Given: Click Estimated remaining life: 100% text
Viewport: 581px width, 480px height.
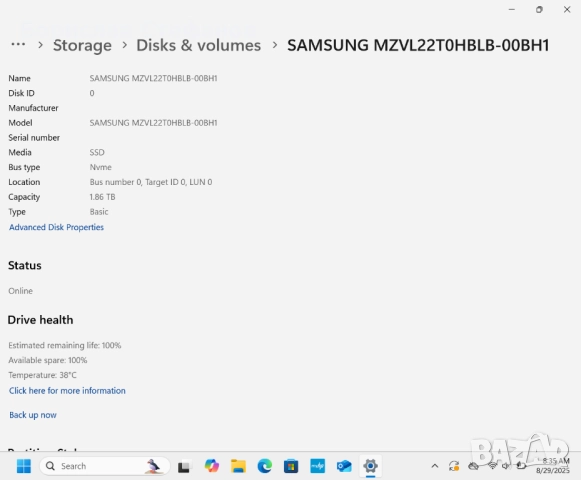Looking at the screenshot, I should tap(65, 345).
